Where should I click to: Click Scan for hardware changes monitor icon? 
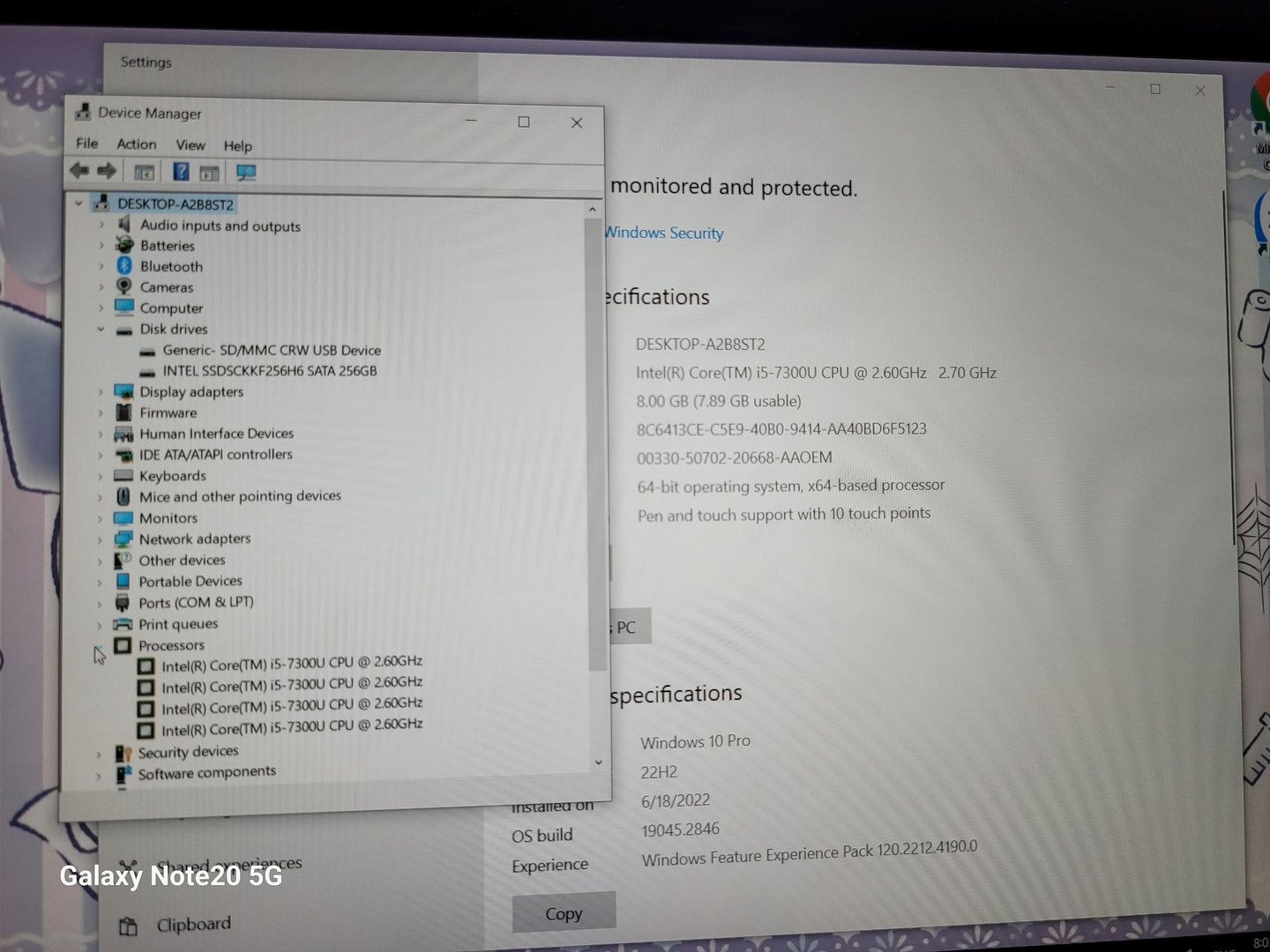pyautogui.click(x=246, y=173)
